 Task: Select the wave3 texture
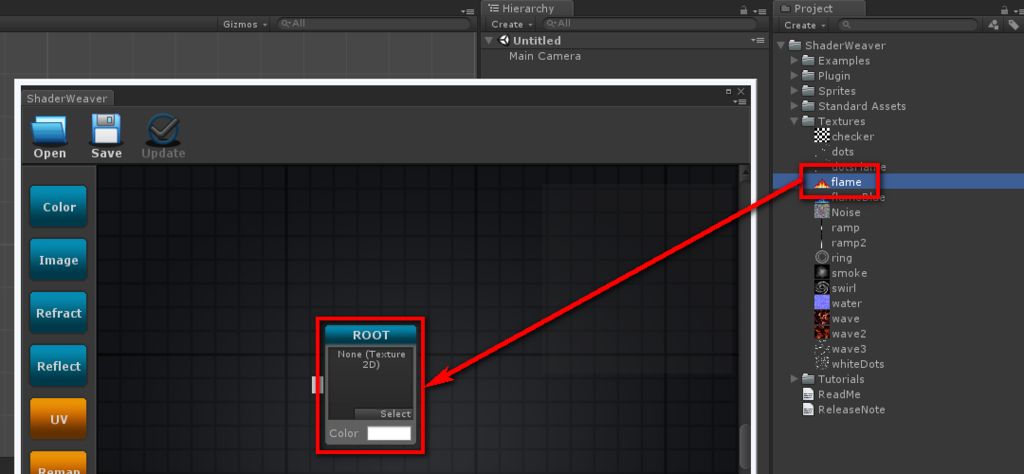(x=849, y=349)
